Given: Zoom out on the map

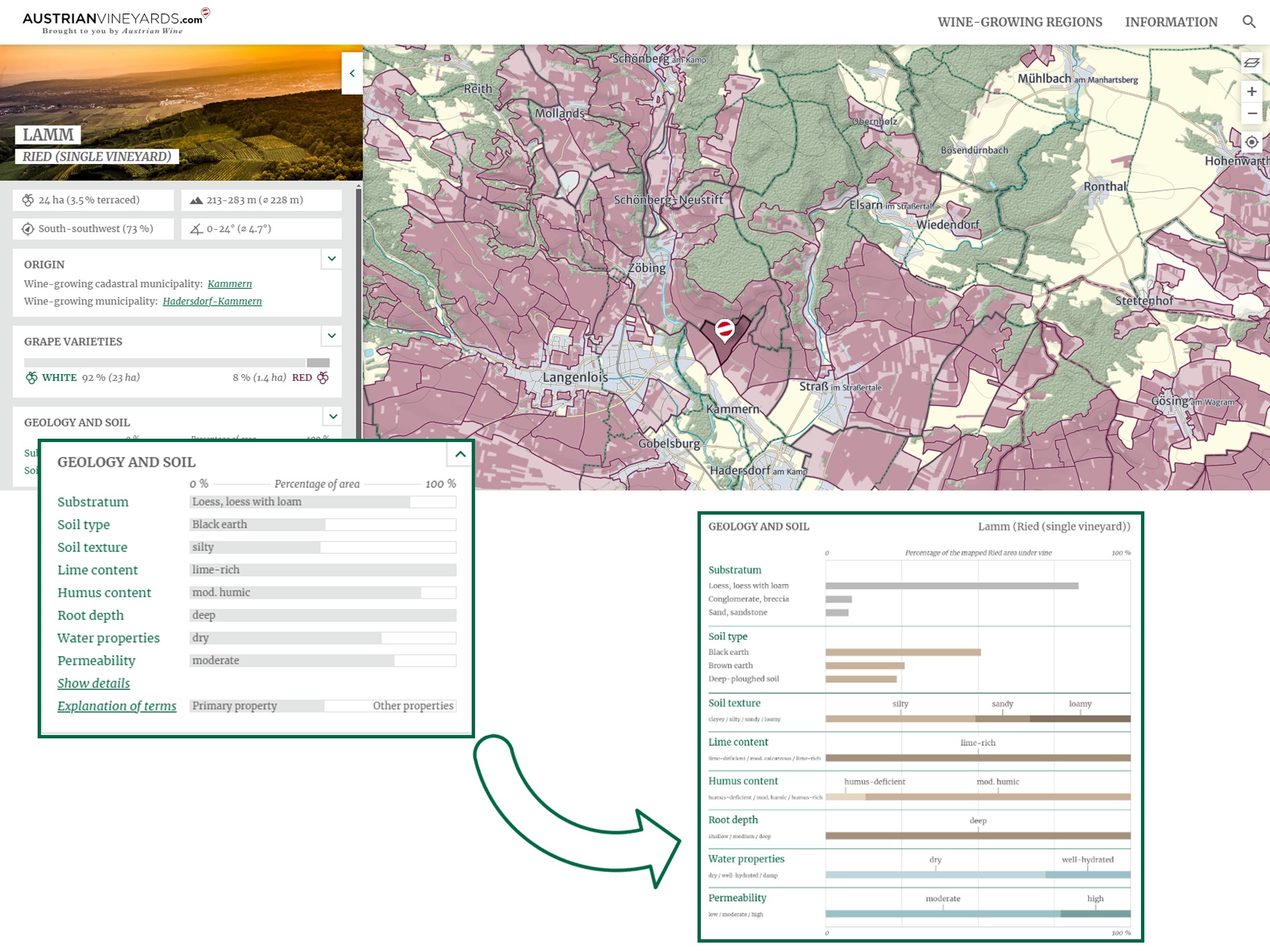Looking at the screenshot, I should tap(1251, 114).
